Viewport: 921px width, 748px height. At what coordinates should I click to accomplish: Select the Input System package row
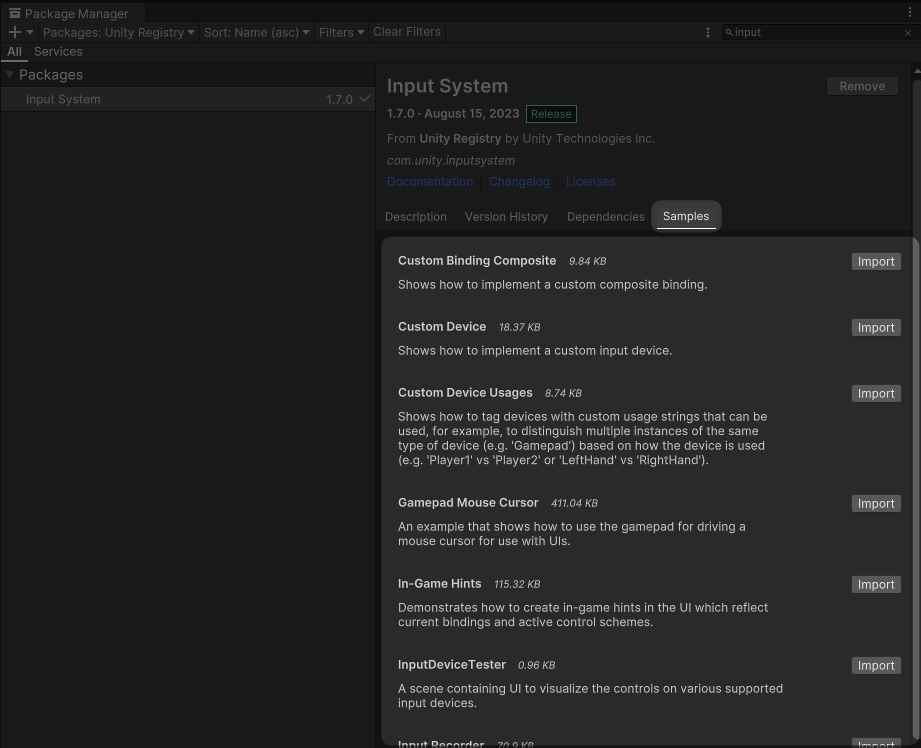coord(188,99)
